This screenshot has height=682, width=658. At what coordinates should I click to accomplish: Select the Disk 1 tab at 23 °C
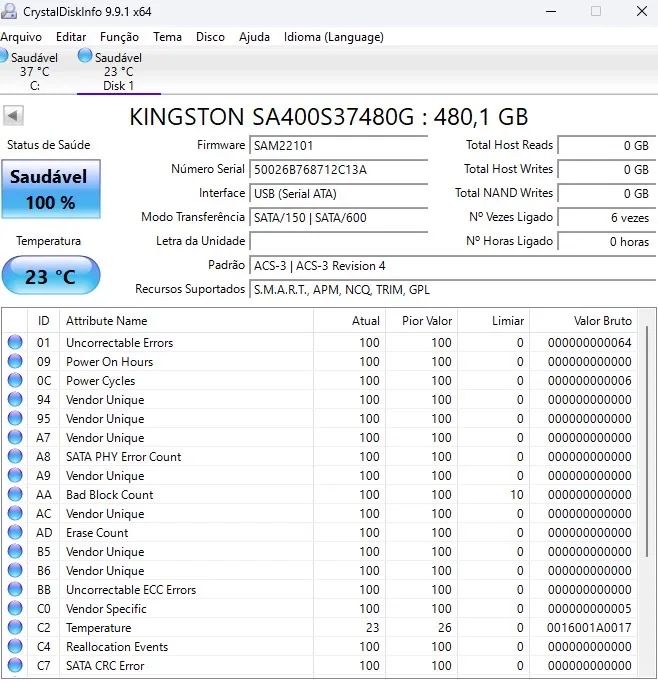click(x=118, y=71)
